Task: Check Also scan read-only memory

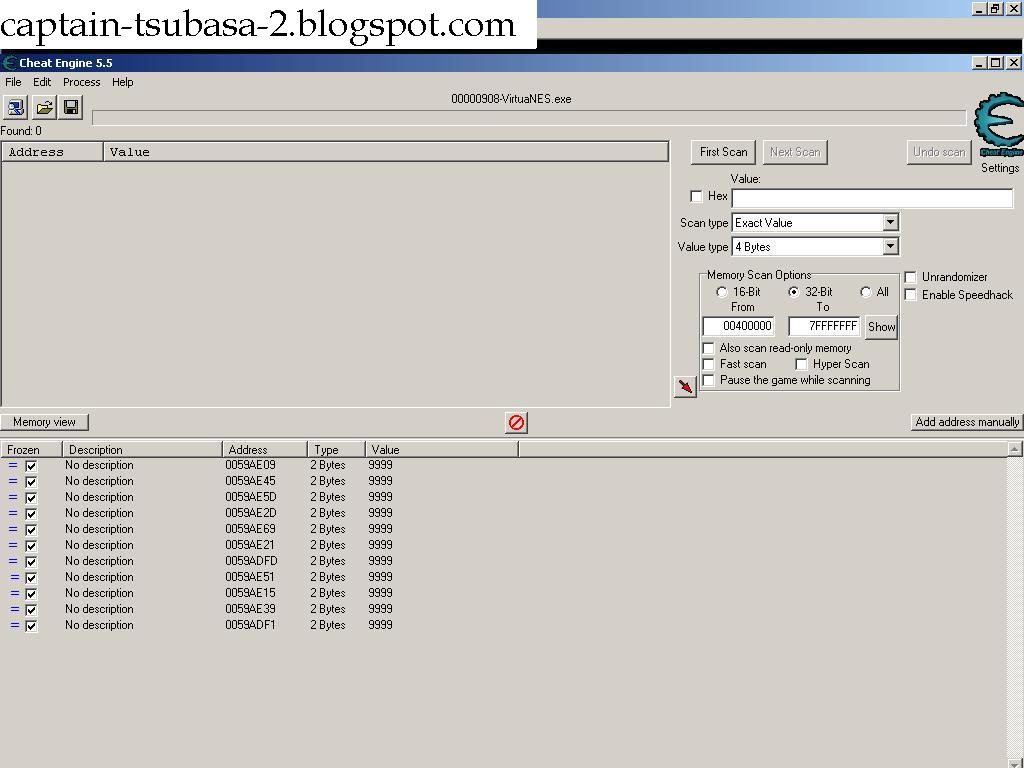Action: [x=709, y=348]
